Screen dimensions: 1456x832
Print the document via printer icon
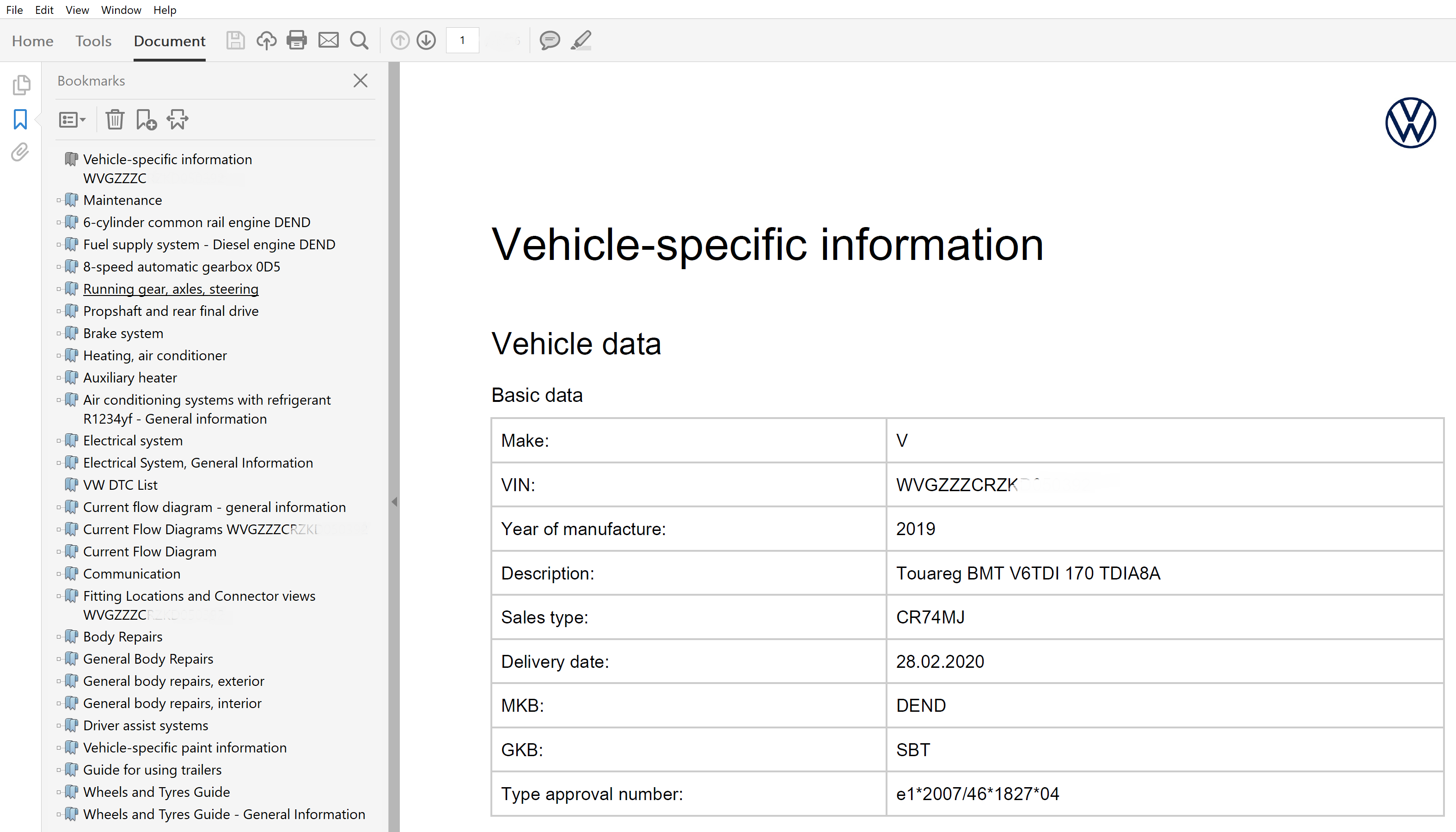click(296, 41)
